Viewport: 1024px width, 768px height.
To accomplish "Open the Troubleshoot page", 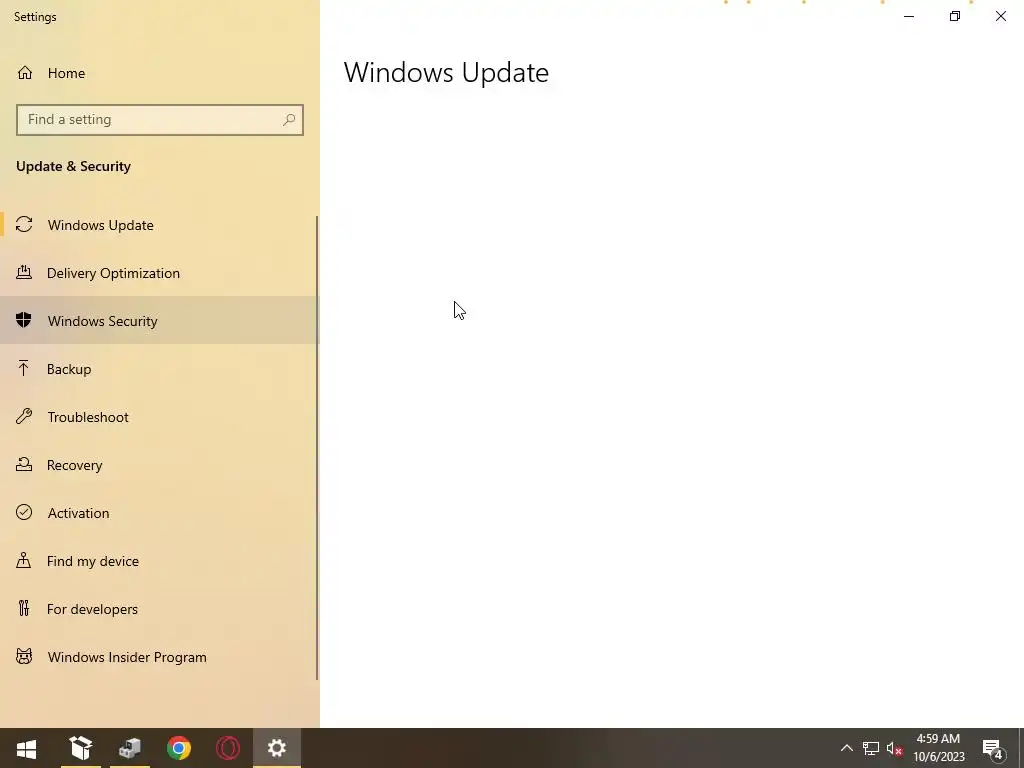I will point(160,417).
